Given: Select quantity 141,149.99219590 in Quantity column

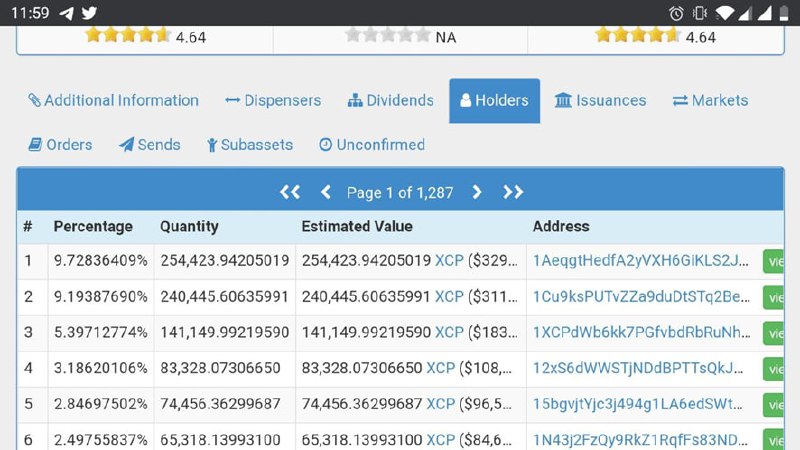Looking at the screenshot, I should 225,332.
